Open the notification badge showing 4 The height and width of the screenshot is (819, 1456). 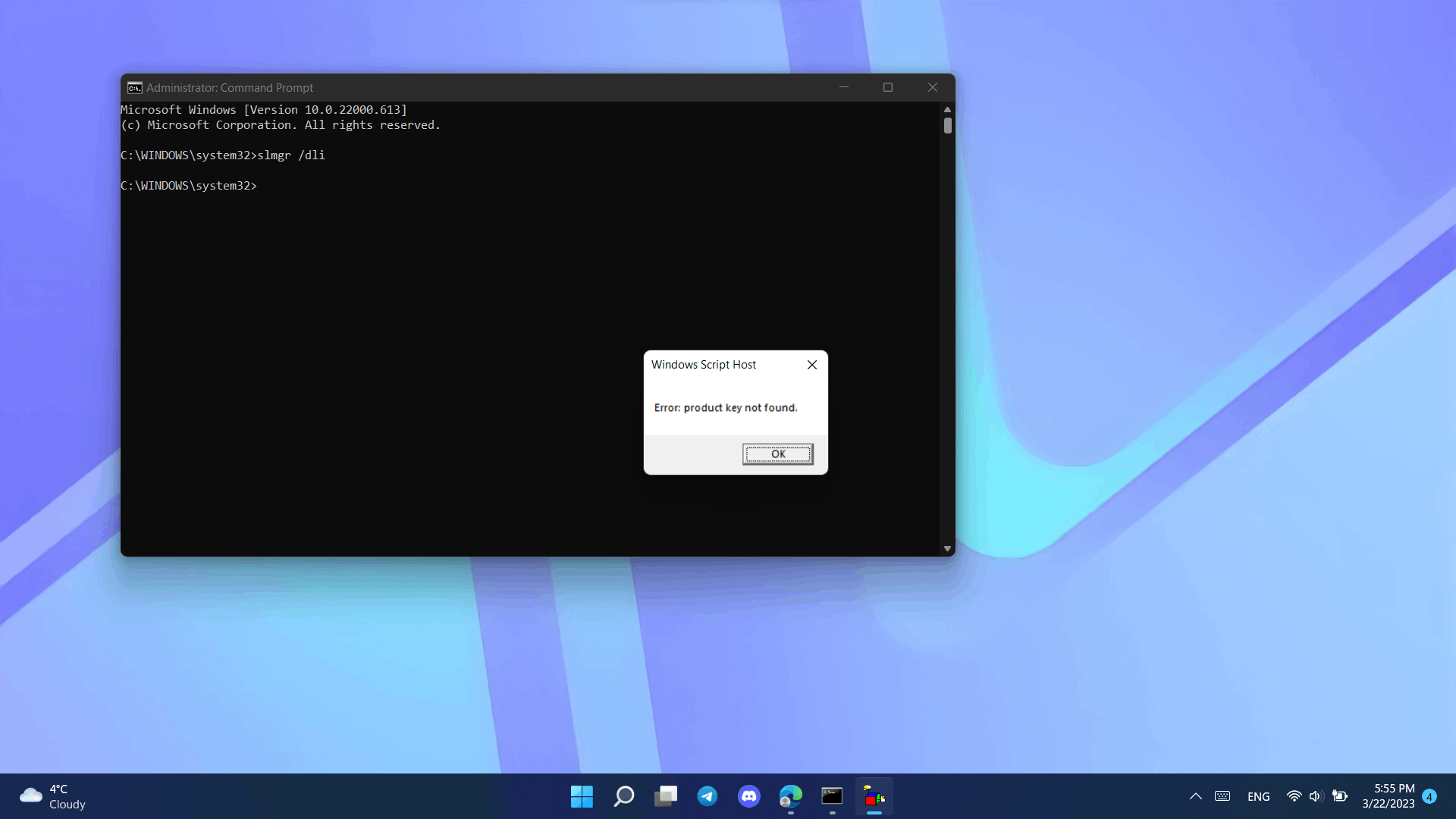(1429, 796)
